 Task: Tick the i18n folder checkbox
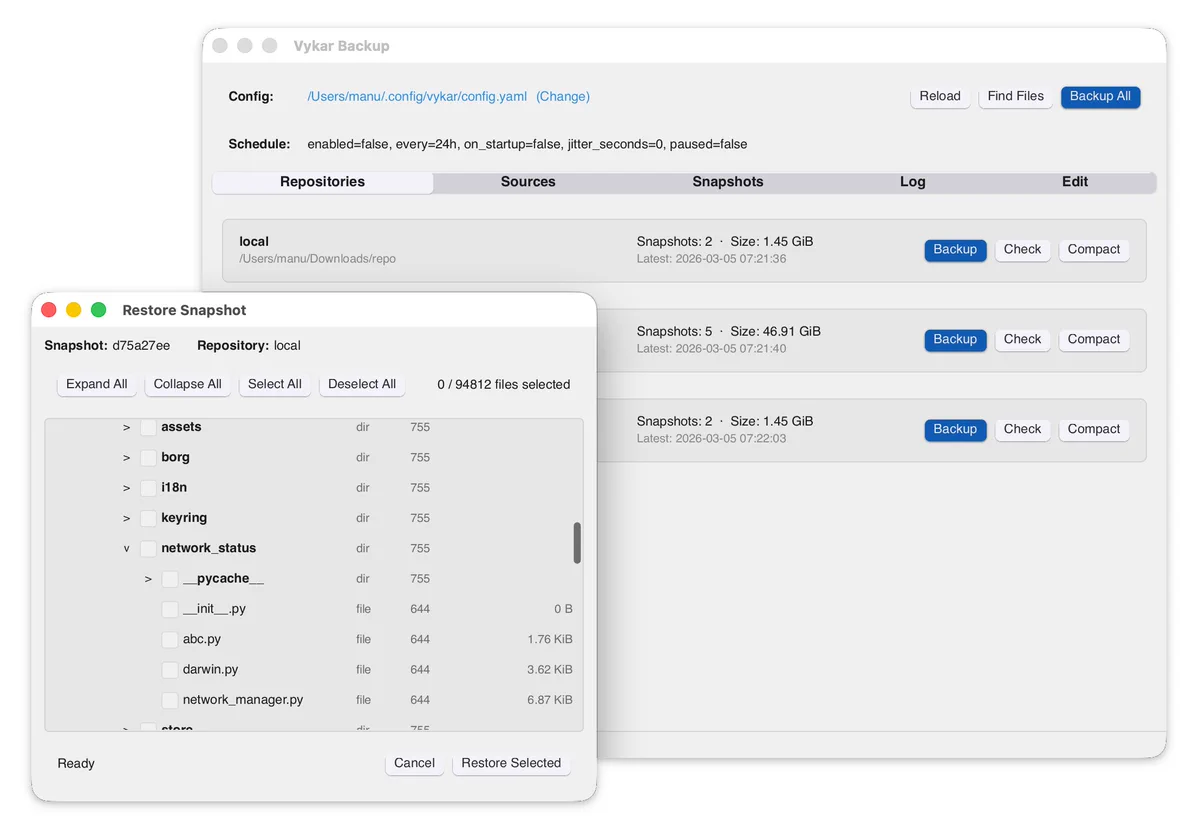(148, 488)
